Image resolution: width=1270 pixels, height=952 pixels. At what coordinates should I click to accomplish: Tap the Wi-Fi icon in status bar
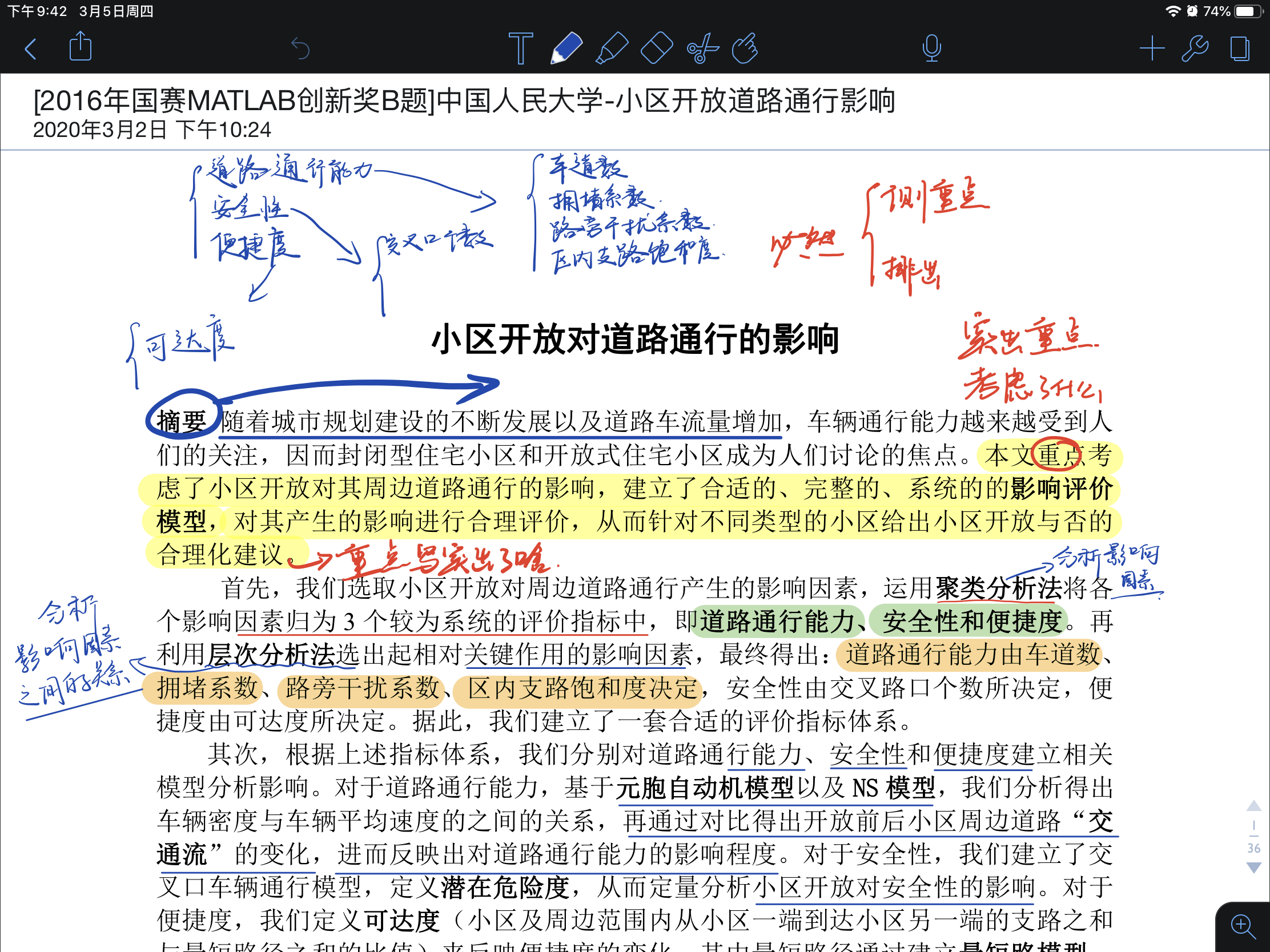pyautogui.click(x=1173, y=11)
